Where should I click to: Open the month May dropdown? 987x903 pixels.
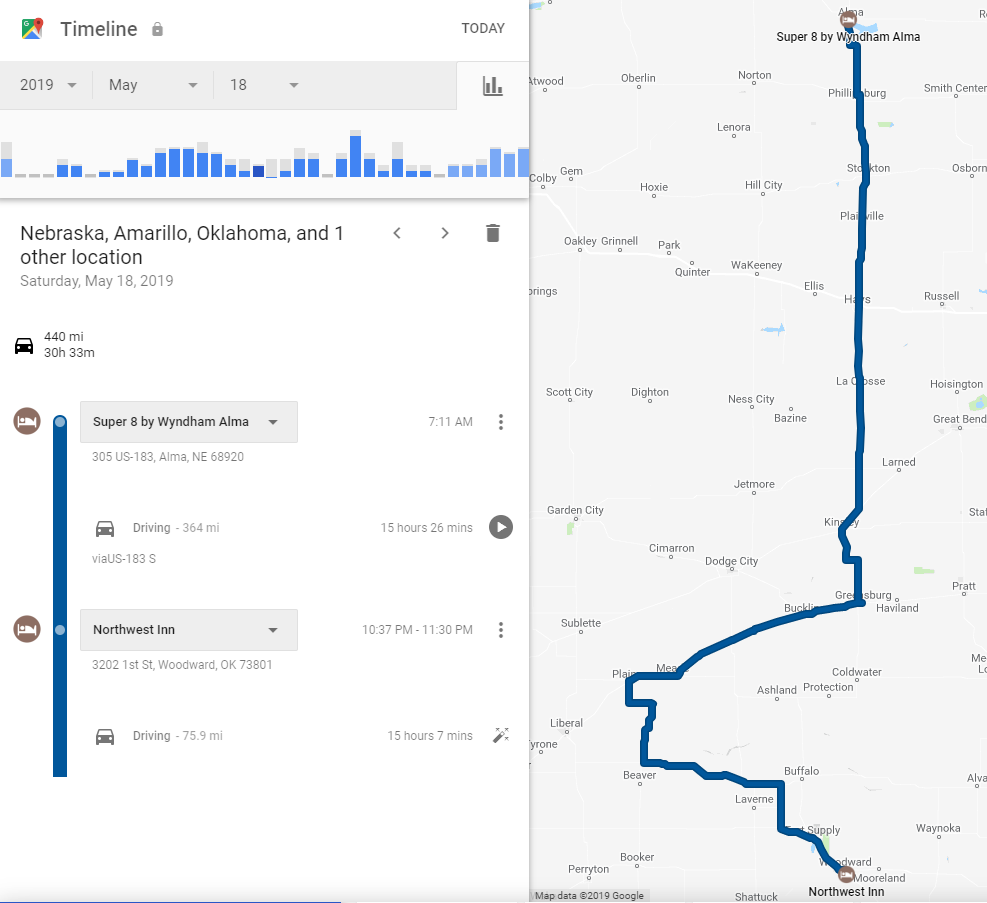coord(153,85)
